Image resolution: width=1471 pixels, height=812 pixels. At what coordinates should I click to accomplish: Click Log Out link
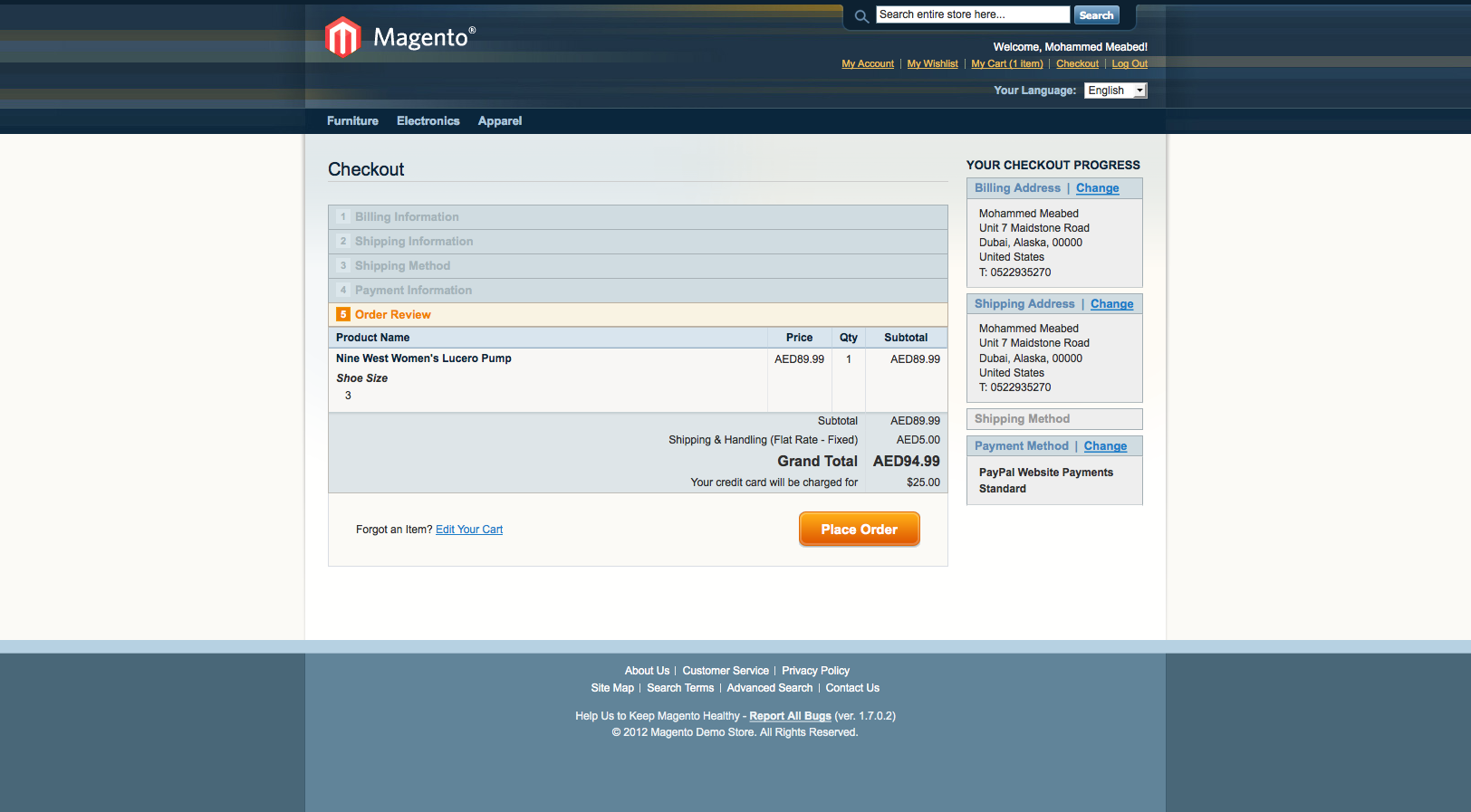1130,63
